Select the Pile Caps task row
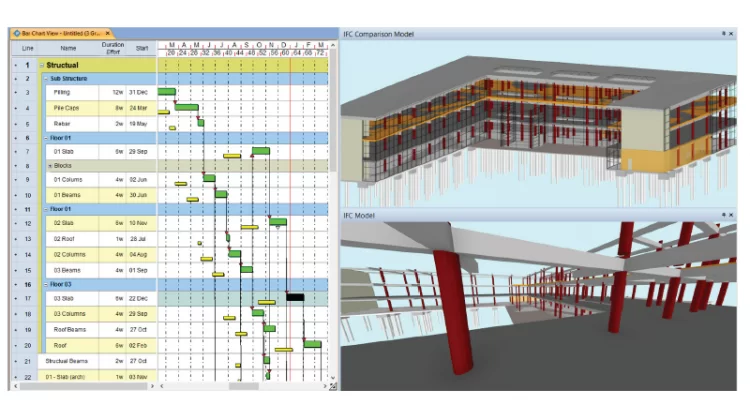 pyautogui.click(x=68, y=108)
